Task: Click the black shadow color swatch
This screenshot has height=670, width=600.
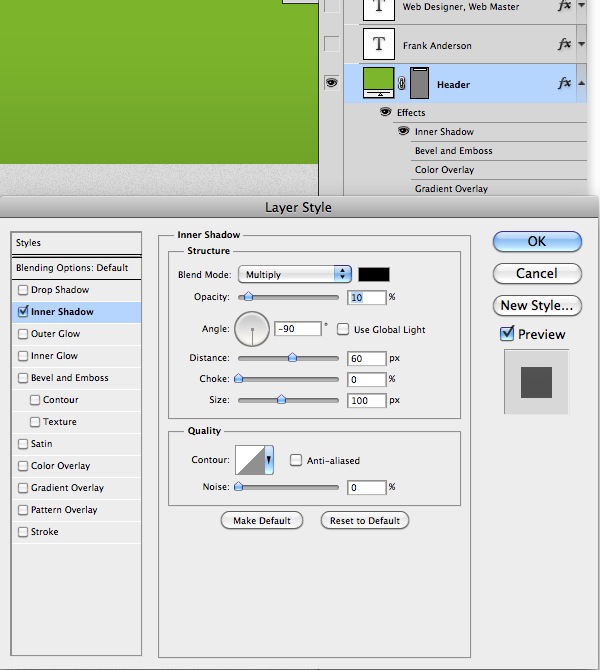Action: pyautogui.click(x=374, y=274)
